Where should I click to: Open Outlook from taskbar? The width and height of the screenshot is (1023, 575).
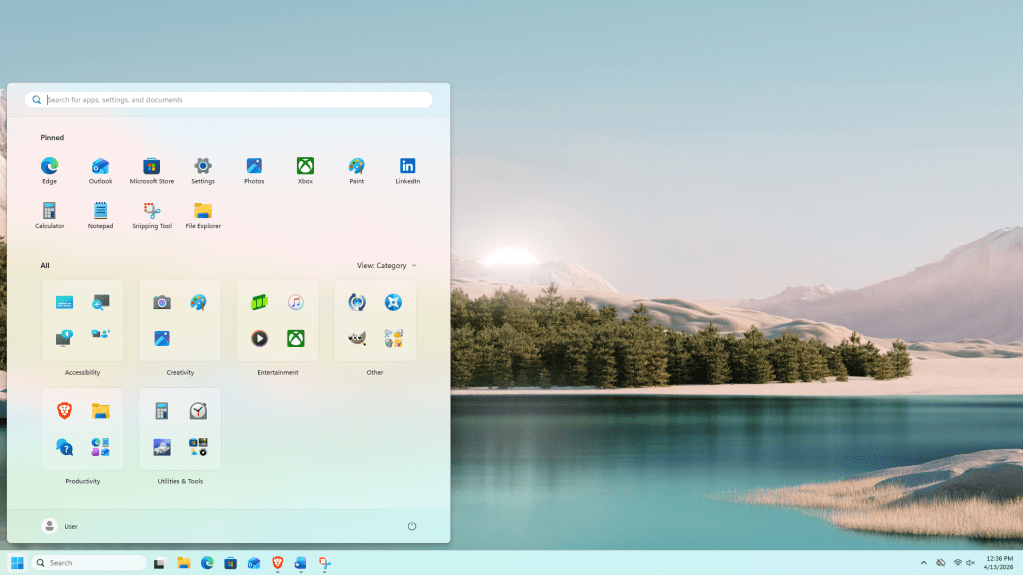coord(254,563)
